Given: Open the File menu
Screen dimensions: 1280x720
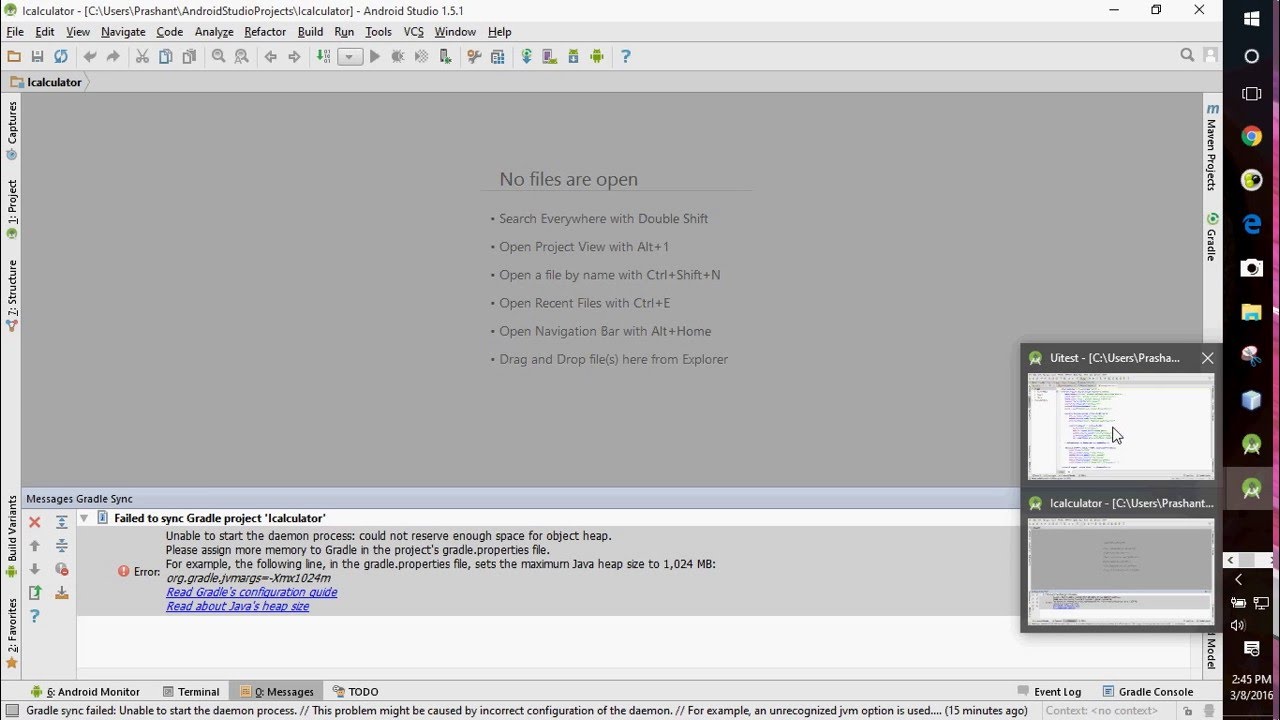Looking at the screenshot, I should click(x=15, y=32).
